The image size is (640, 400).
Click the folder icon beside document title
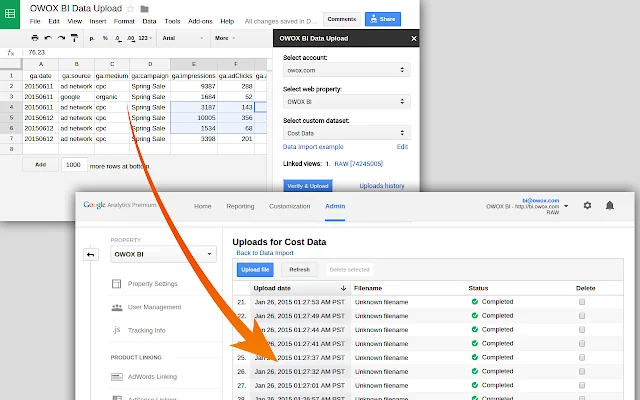click(145, 7)
